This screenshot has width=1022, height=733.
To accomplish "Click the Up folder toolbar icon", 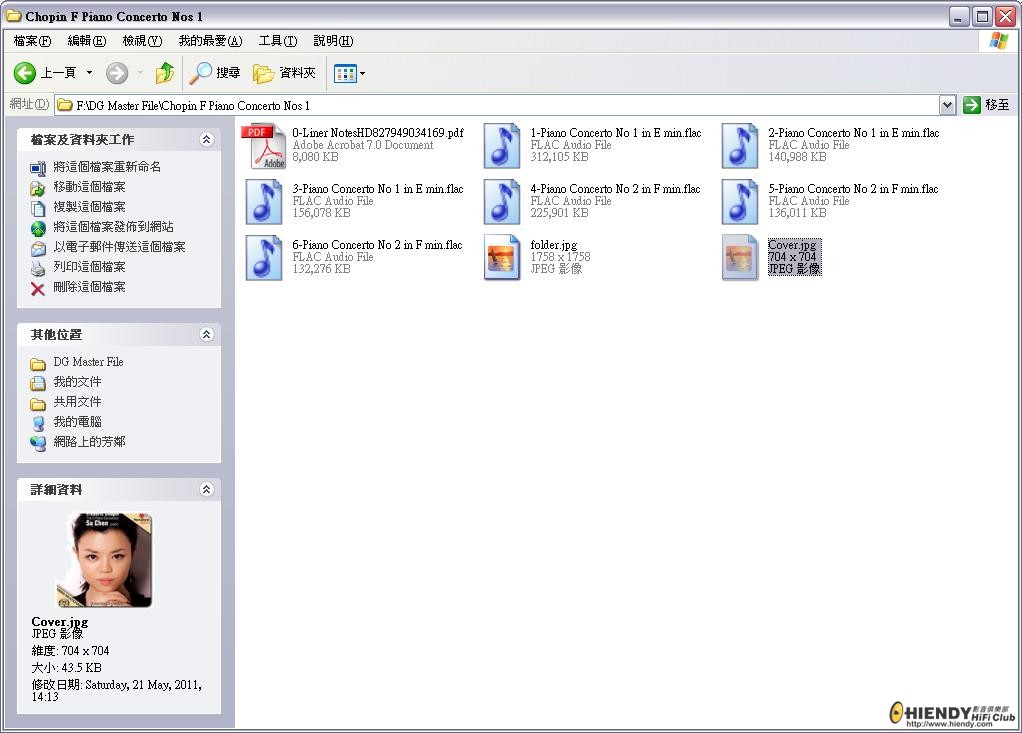I will [x=165, y=73].
